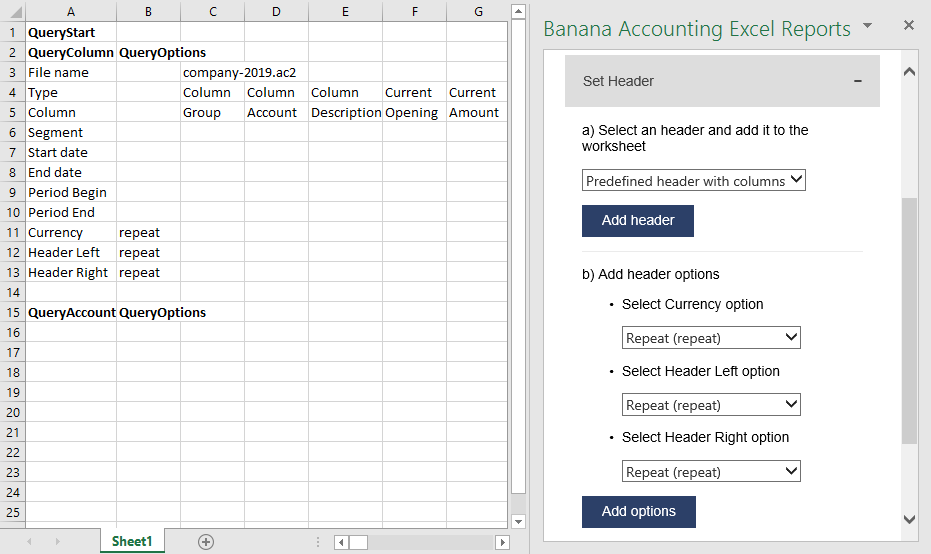This screenshot has height=554, width=931.
Task: Switch to the Sheet1 tab
Action: 132,541
